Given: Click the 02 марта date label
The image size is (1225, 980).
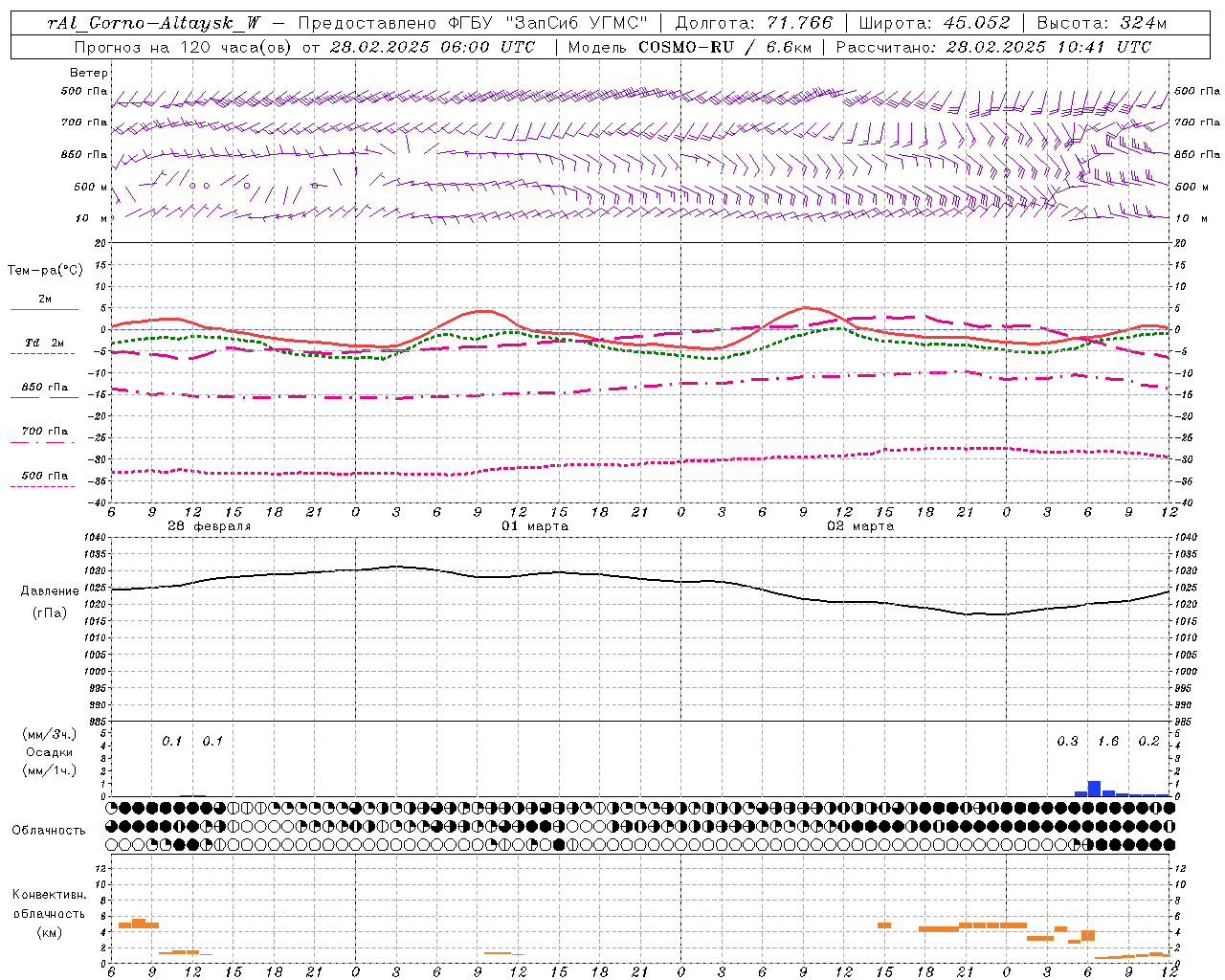Looking at the screenshot, I should [860, 526].
